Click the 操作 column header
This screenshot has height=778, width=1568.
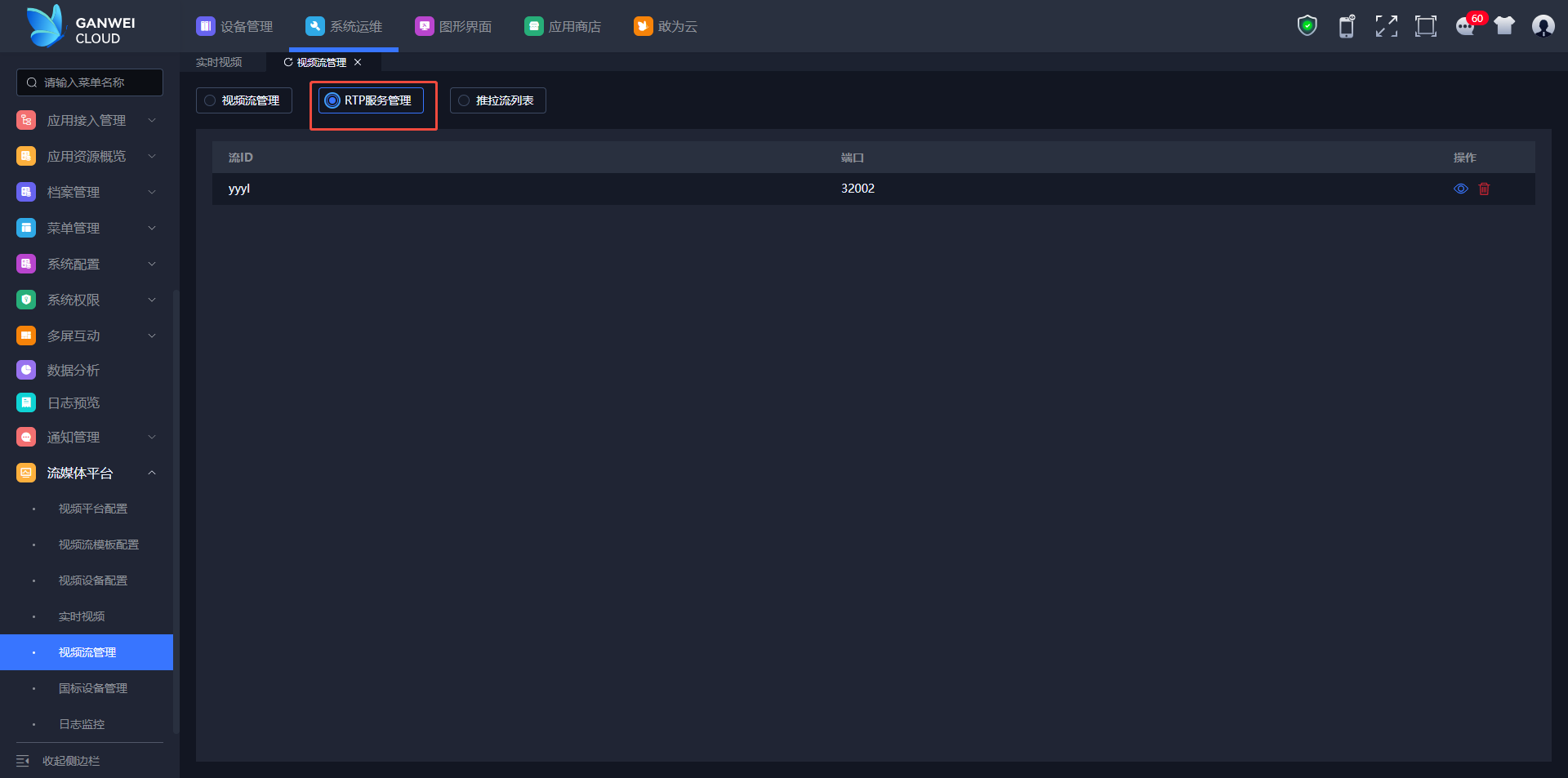click(x=1465, y=158)
